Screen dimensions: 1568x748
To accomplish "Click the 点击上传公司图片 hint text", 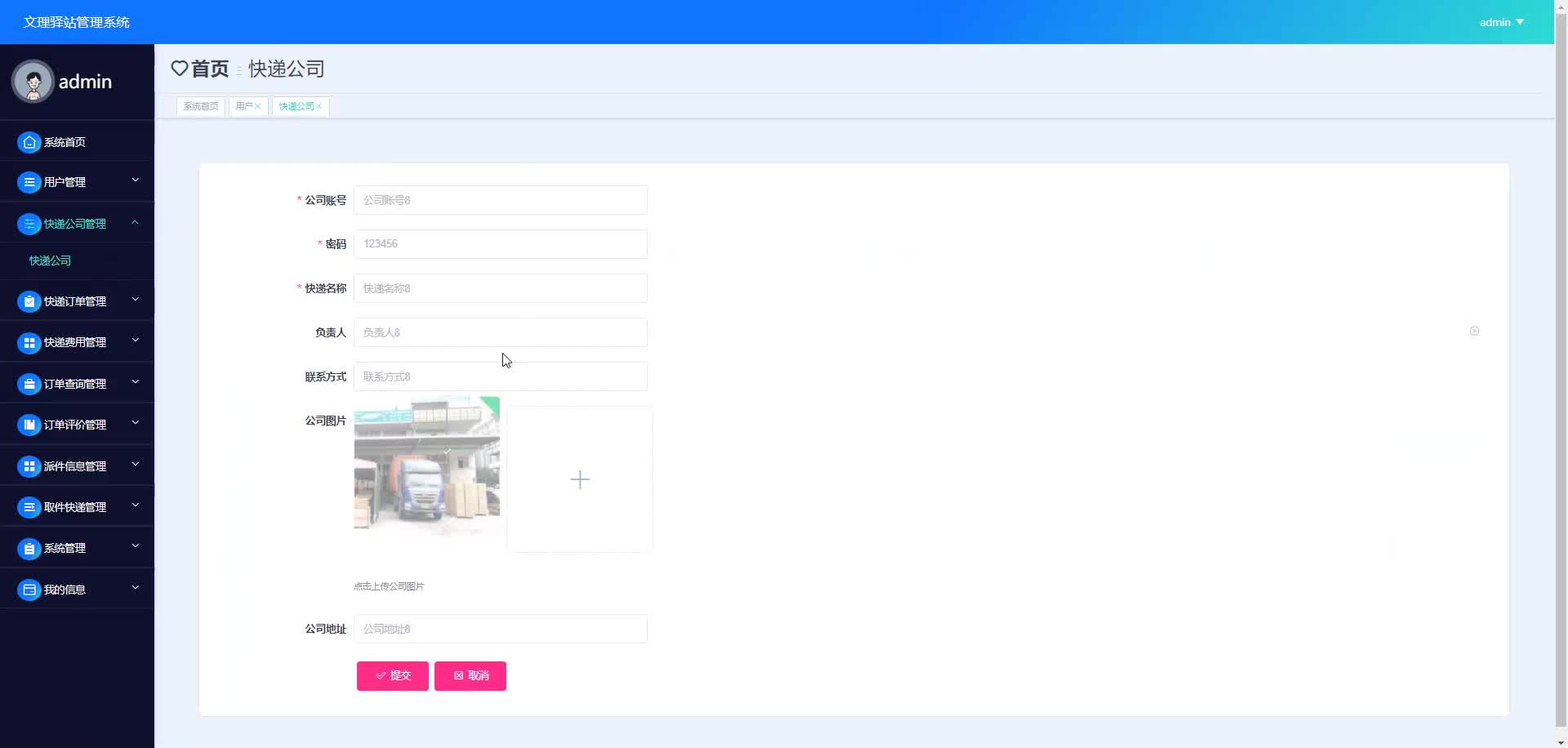I will click(389, 586).
